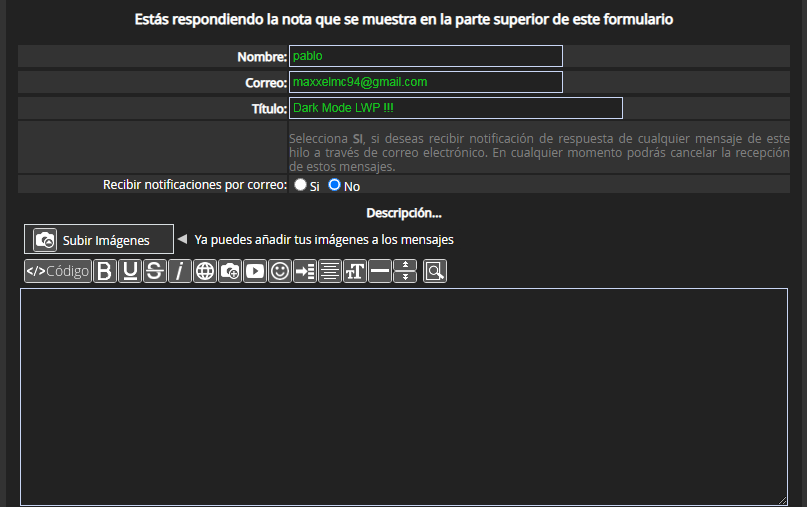807x507 pixels.
Task: Click the Subir Imágenes button
Action: 99,239
